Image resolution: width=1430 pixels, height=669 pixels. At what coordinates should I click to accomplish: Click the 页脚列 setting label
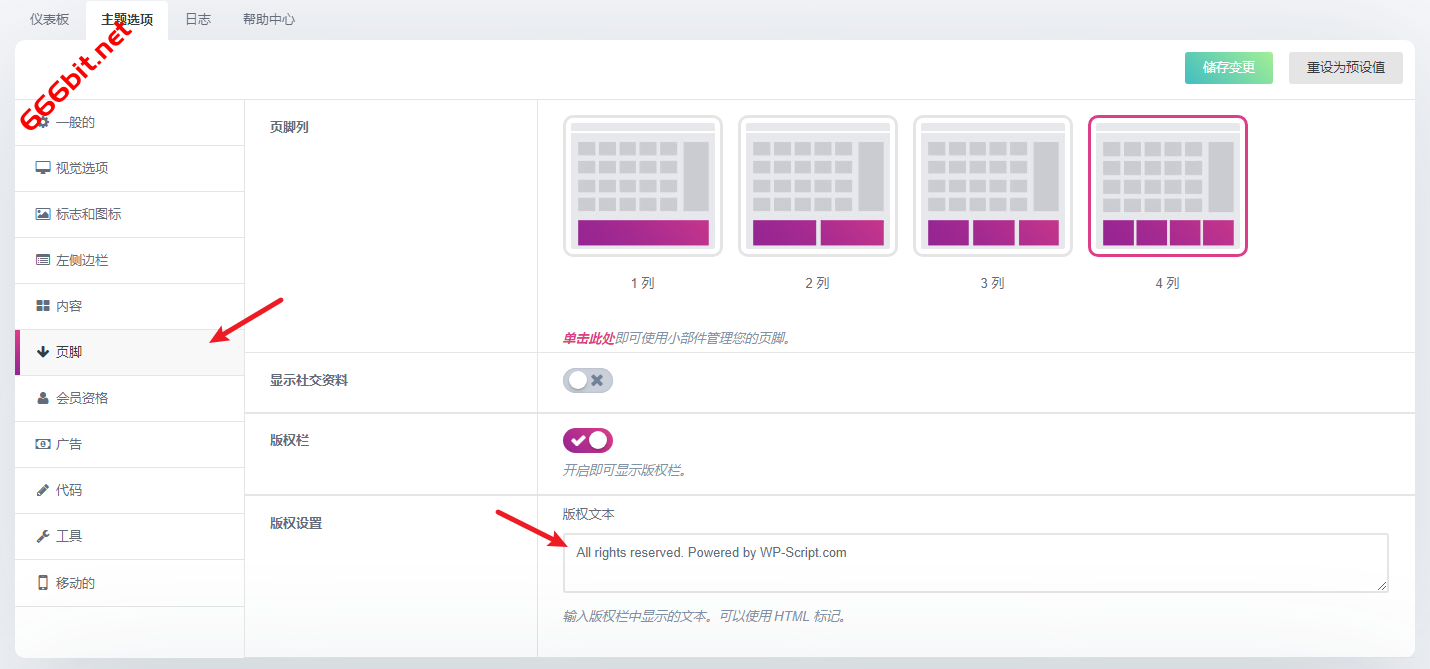(289, 127)
